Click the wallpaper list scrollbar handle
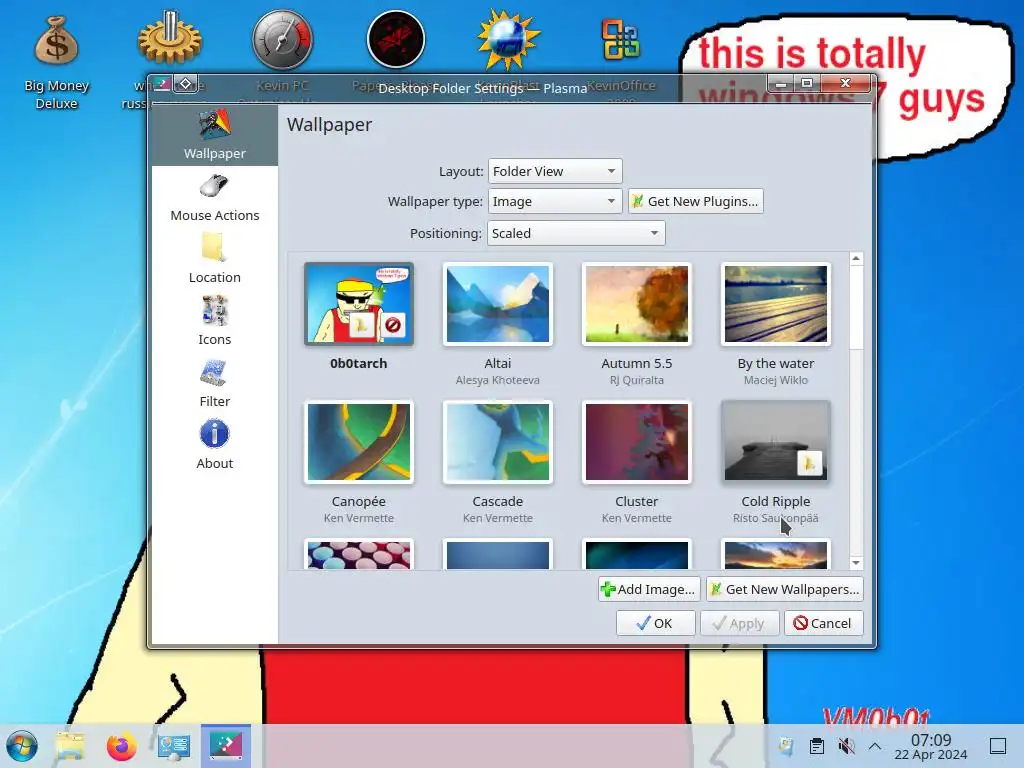Viewport: 1024px width, 768px height. pos(856,307)
